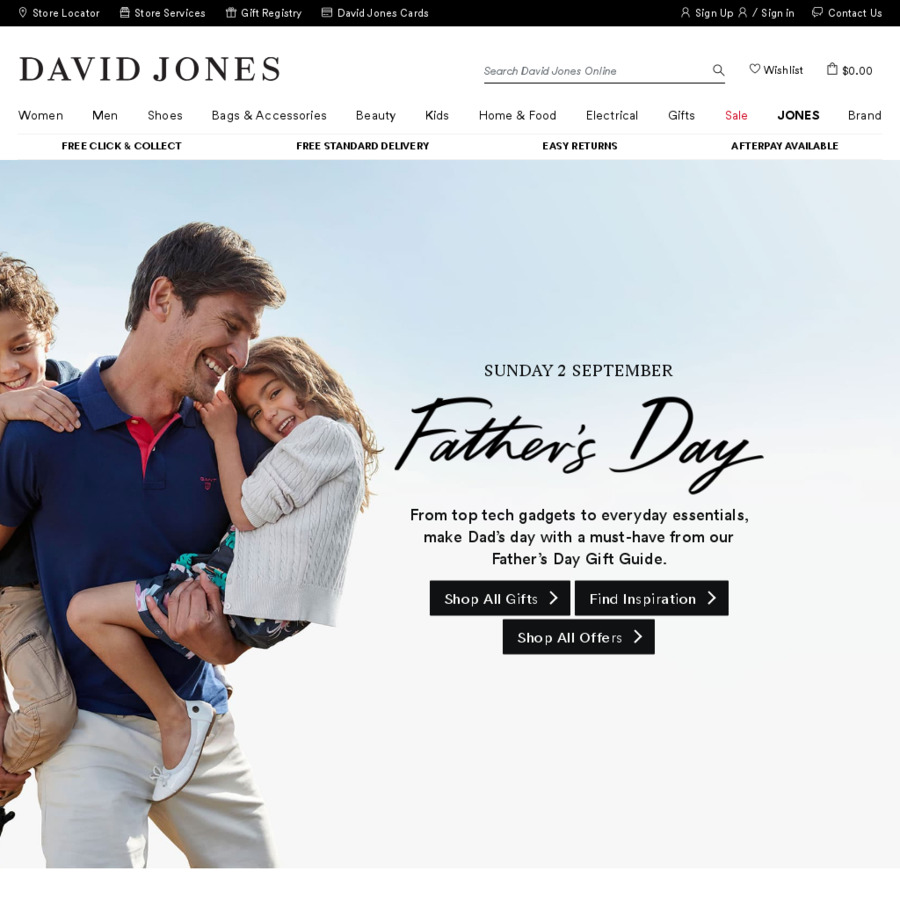This screenshot has width=900, height=900.
Task: Open the Women menu
Action: coord(41,115)
